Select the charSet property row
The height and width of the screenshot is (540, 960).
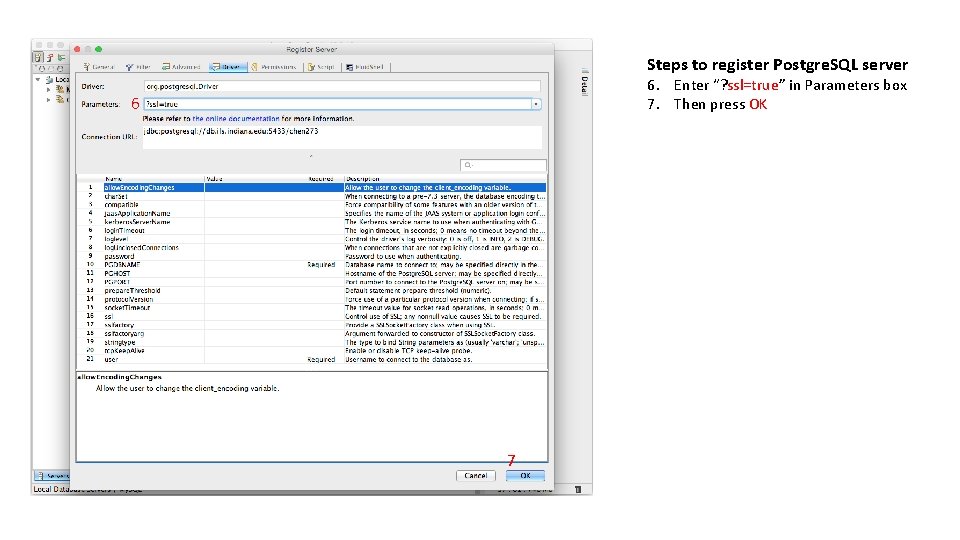[312, 196]
